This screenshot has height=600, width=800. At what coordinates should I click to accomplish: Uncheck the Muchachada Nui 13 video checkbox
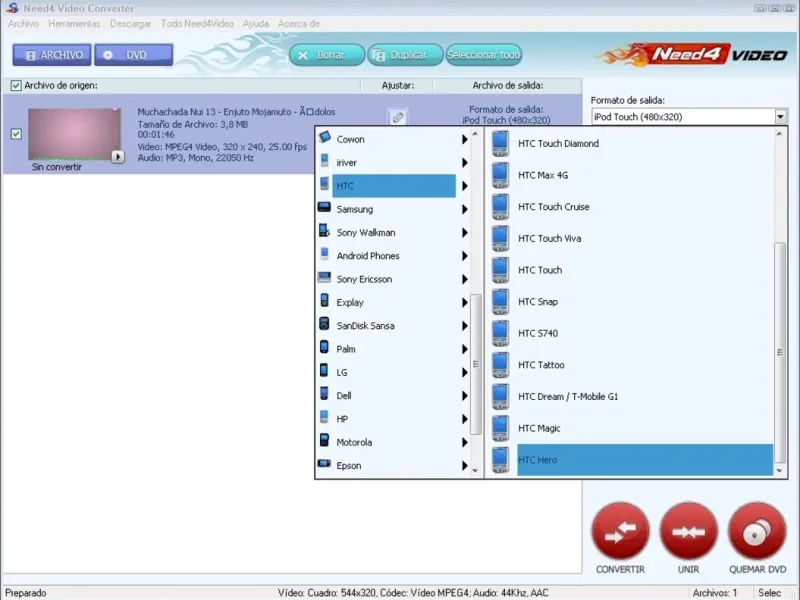coord(16,134)
